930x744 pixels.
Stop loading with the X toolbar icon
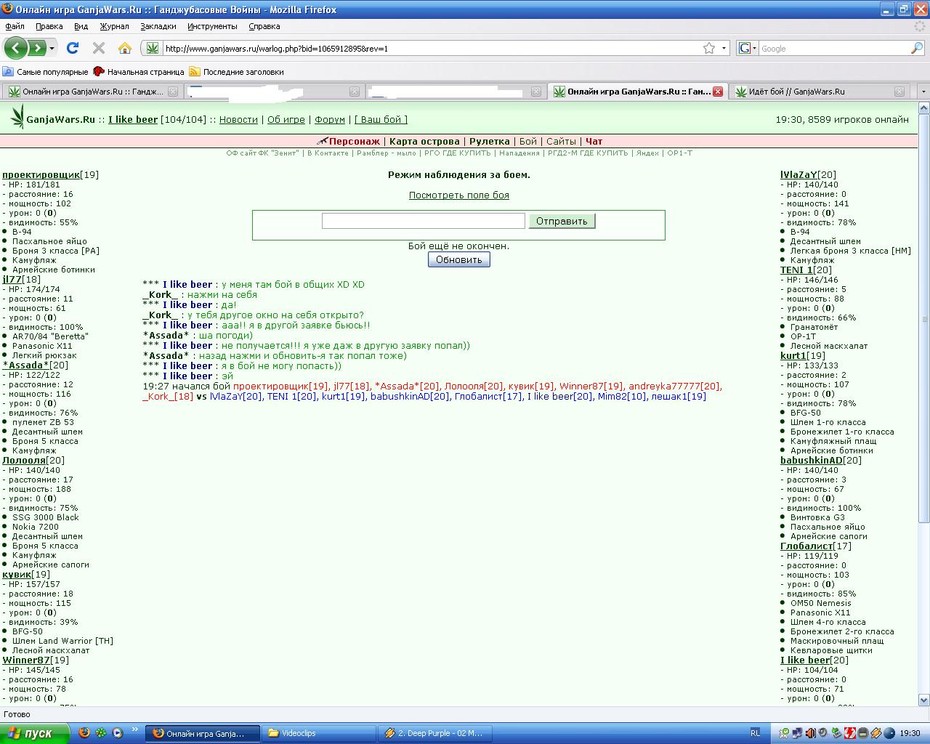(99, 48)
